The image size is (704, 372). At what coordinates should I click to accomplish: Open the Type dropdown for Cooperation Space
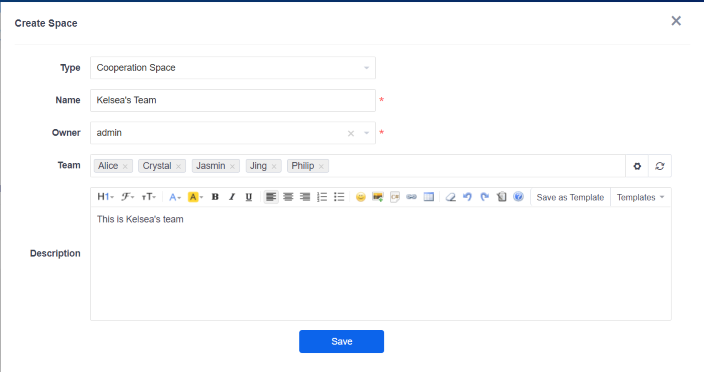click(x=233, y=68)
